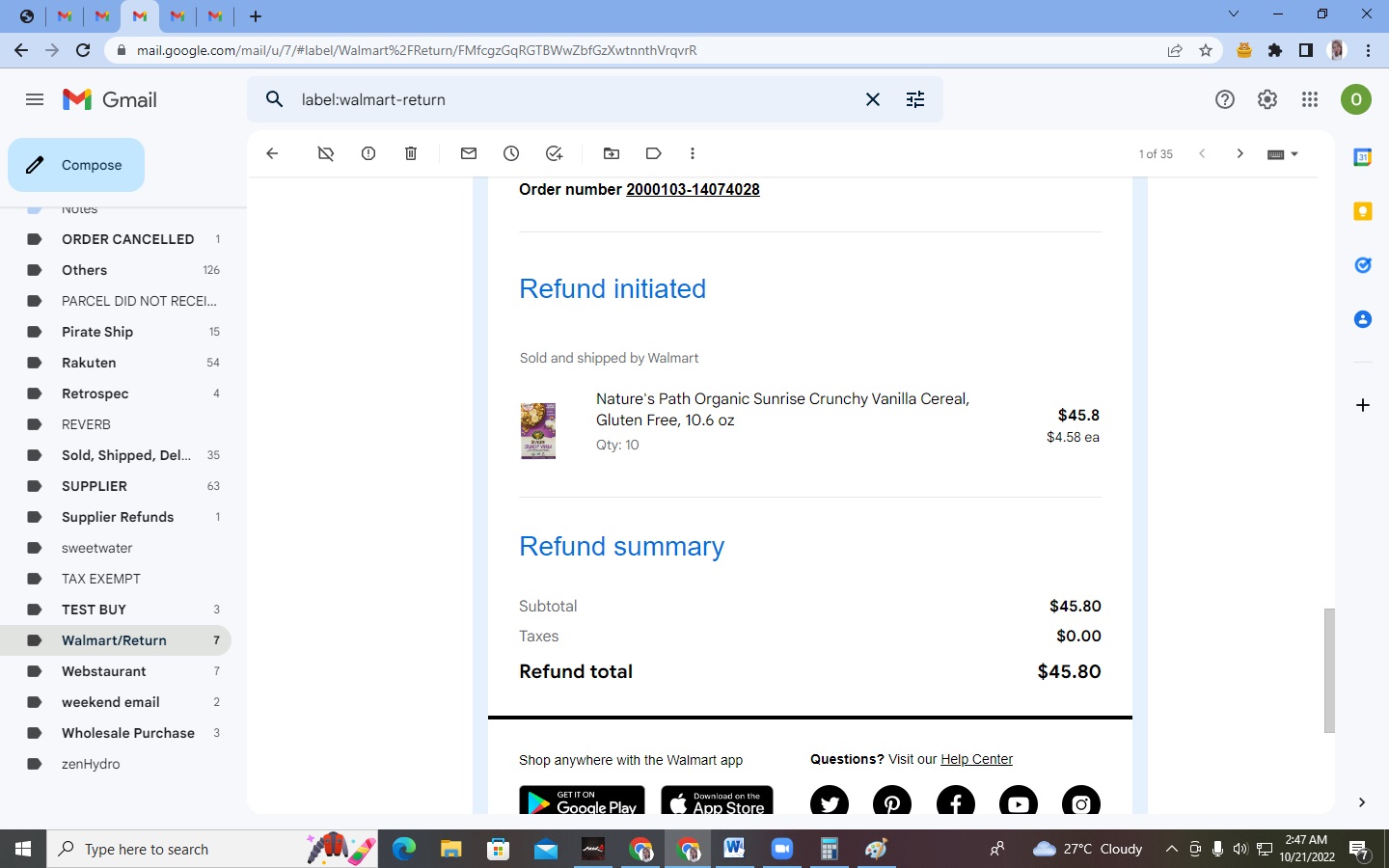Open the Walmart/Return label
The image size is (1389, 868).
point(116,640)
